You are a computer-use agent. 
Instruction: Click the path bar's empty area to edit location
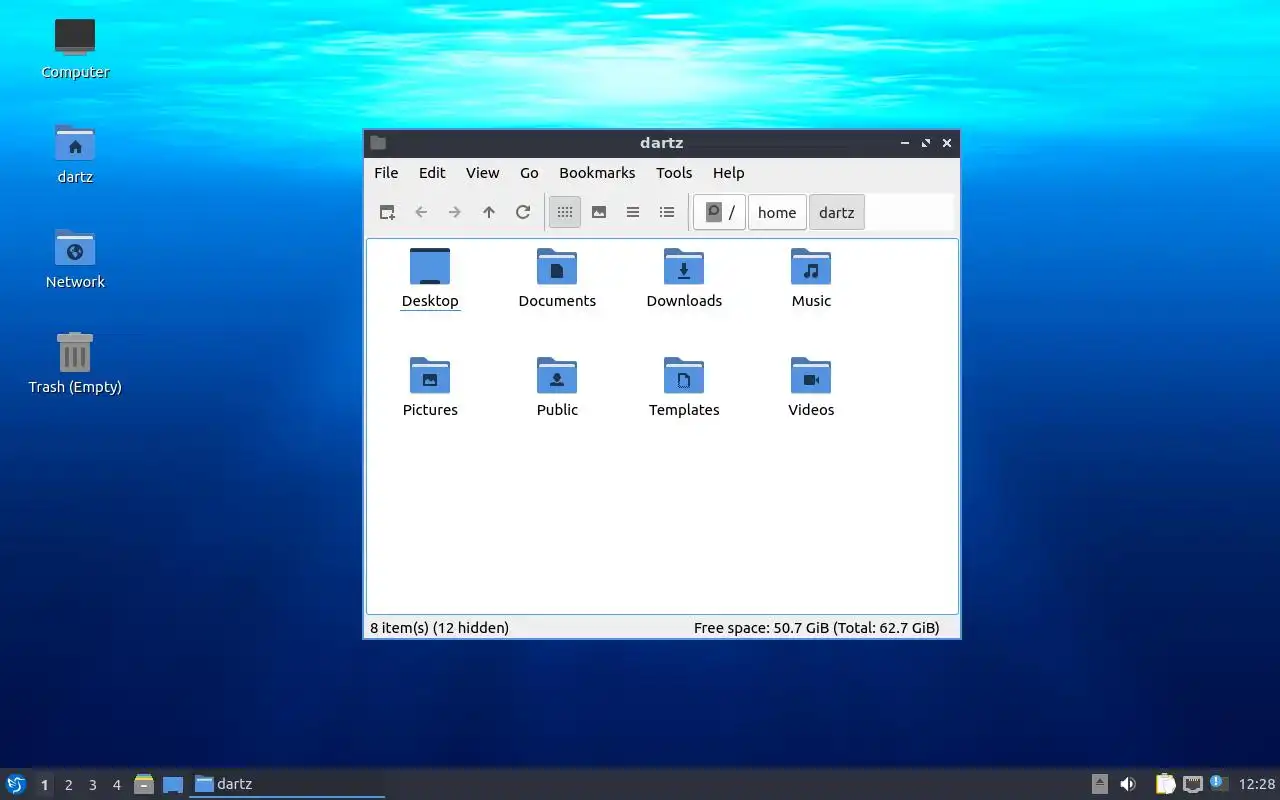coord(909,212)
